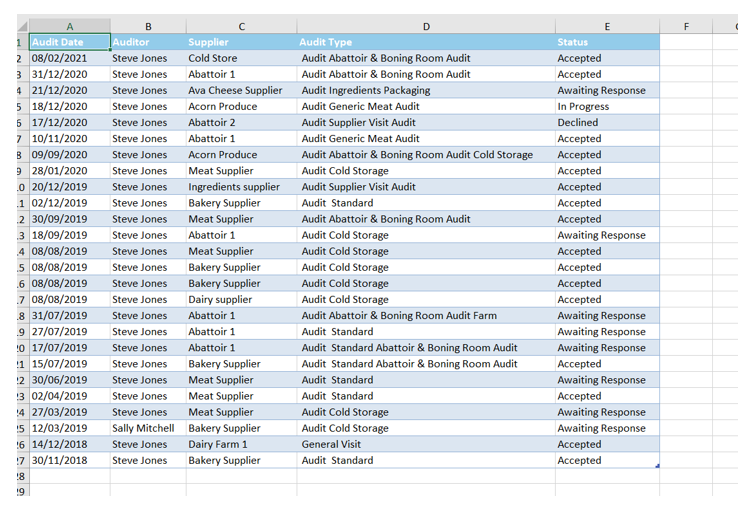Click the 'Audit Date' header cell

click(70, 42)
